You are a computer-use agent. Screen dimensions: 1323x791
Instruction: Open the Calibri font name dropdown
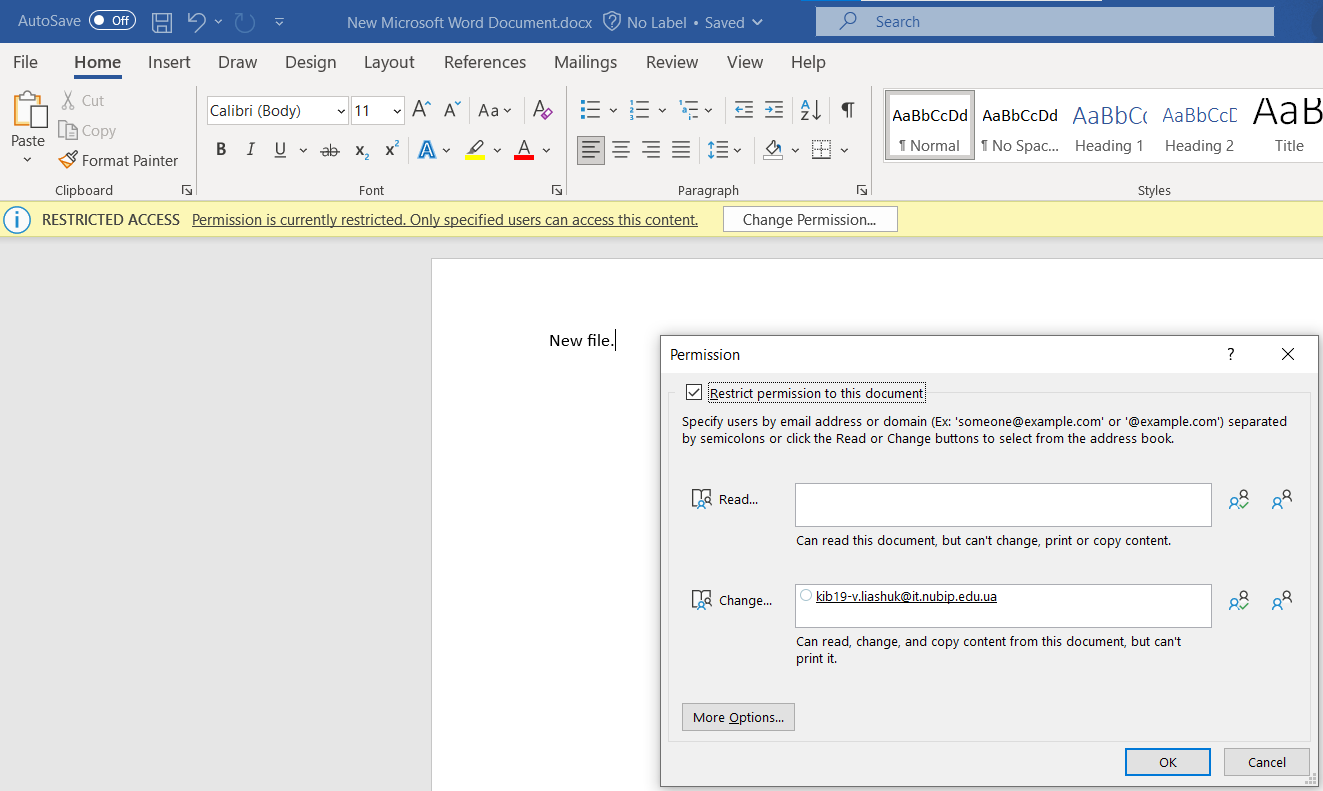coord(341,110)
